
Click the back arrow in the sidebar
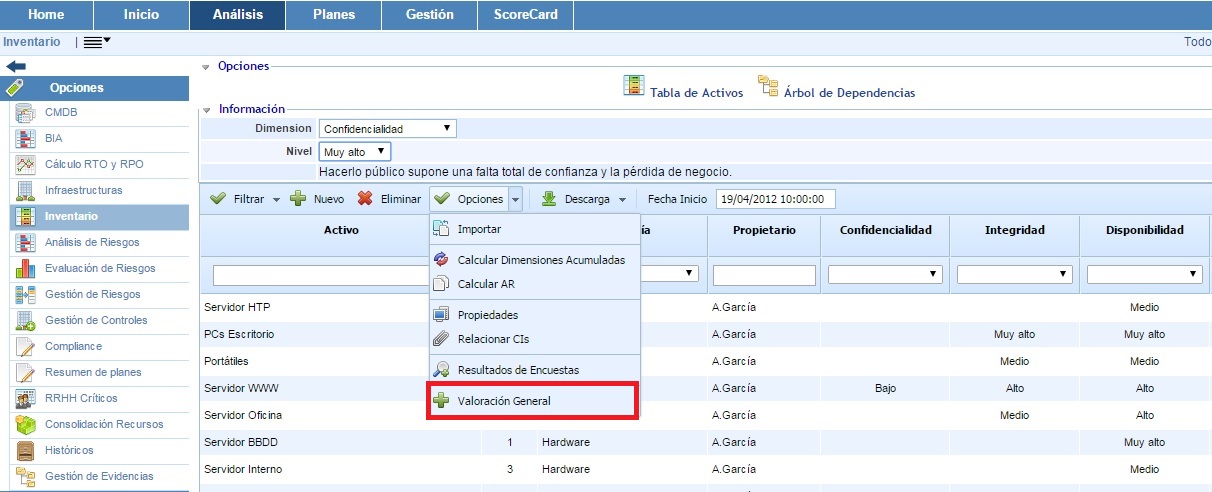click(16, 65)
